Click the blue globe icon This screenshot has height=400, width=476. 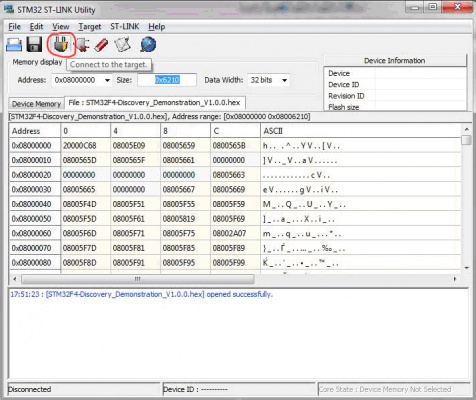(148, 45)
